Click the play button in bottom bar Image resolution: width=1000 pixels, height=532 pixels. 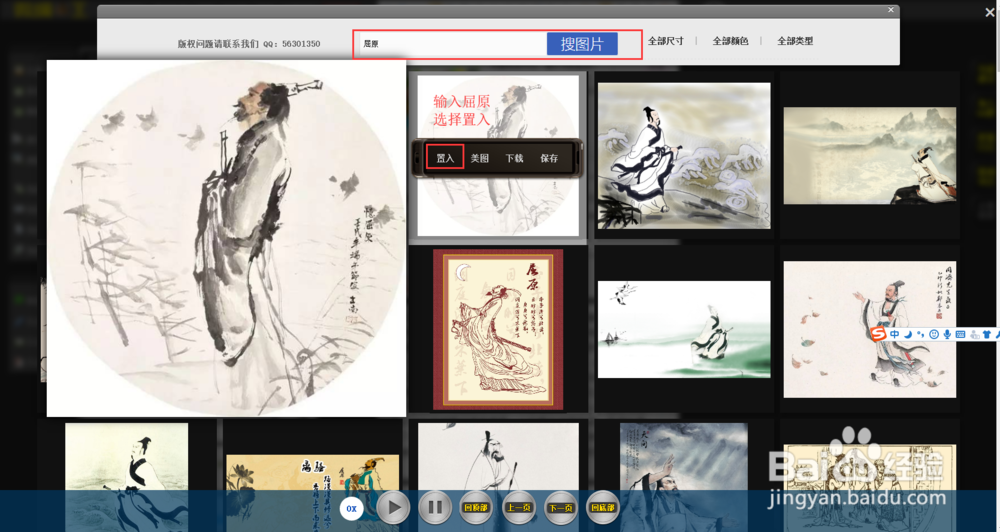(393, 508)
